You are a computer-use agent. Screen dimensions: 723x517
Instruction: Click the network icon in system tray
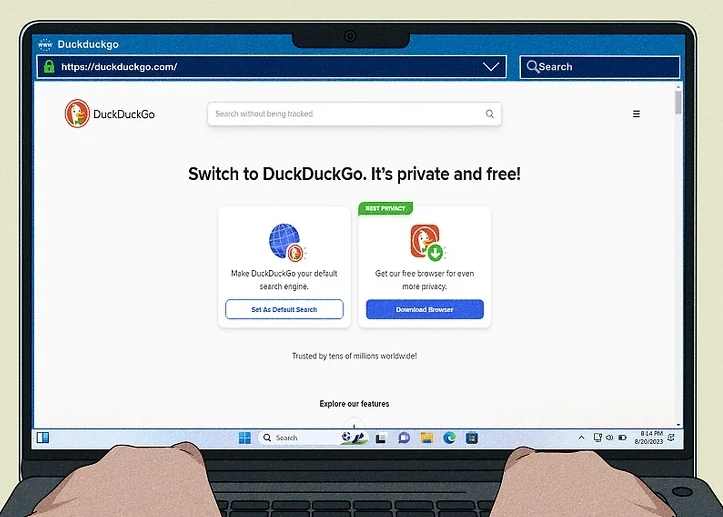(x=598, y=438)
